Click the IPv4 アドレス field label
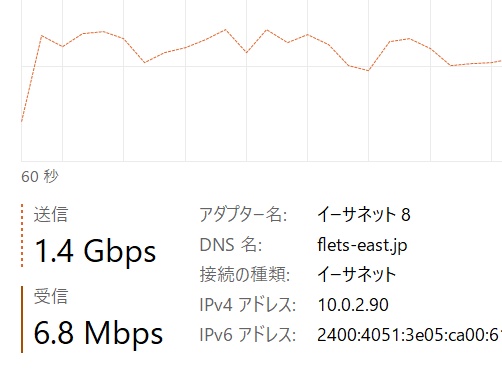 pos(247,305)
